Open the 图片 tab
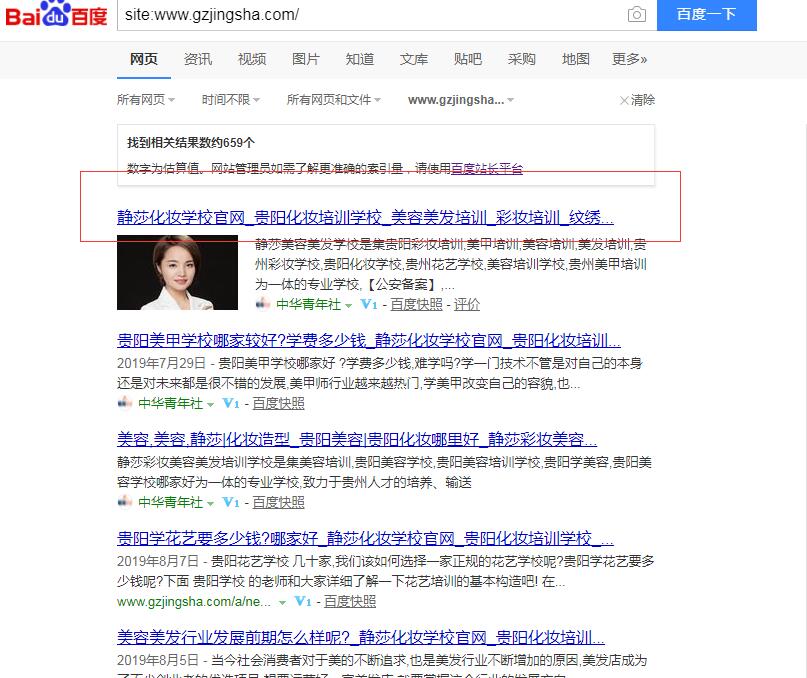The image size is (807, 678). pyautogui.click(x=306, y=59)
